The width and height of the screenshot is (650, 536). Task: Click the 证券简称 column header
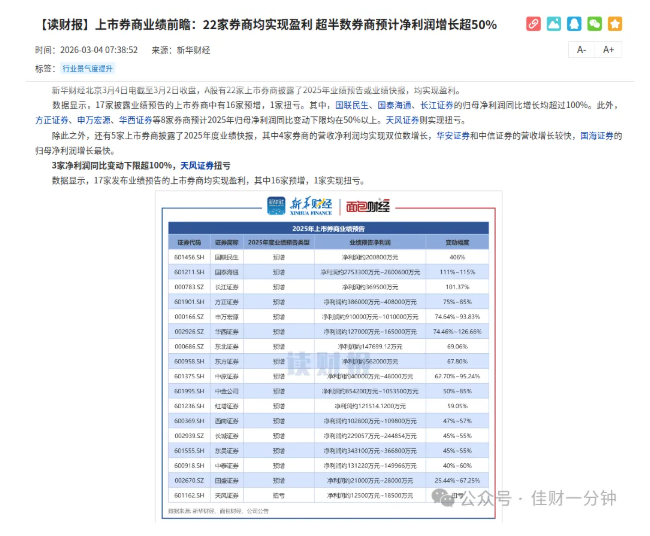click(227, 242)
